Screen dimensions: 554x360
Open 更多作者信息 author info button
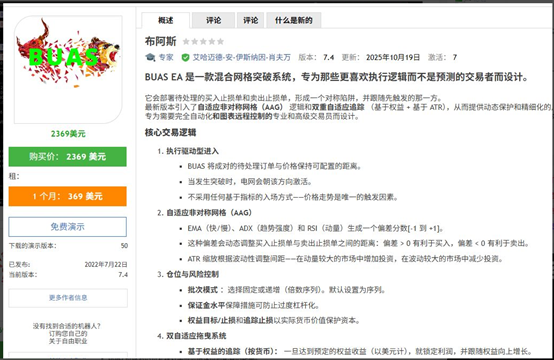(x=68, y=298)
